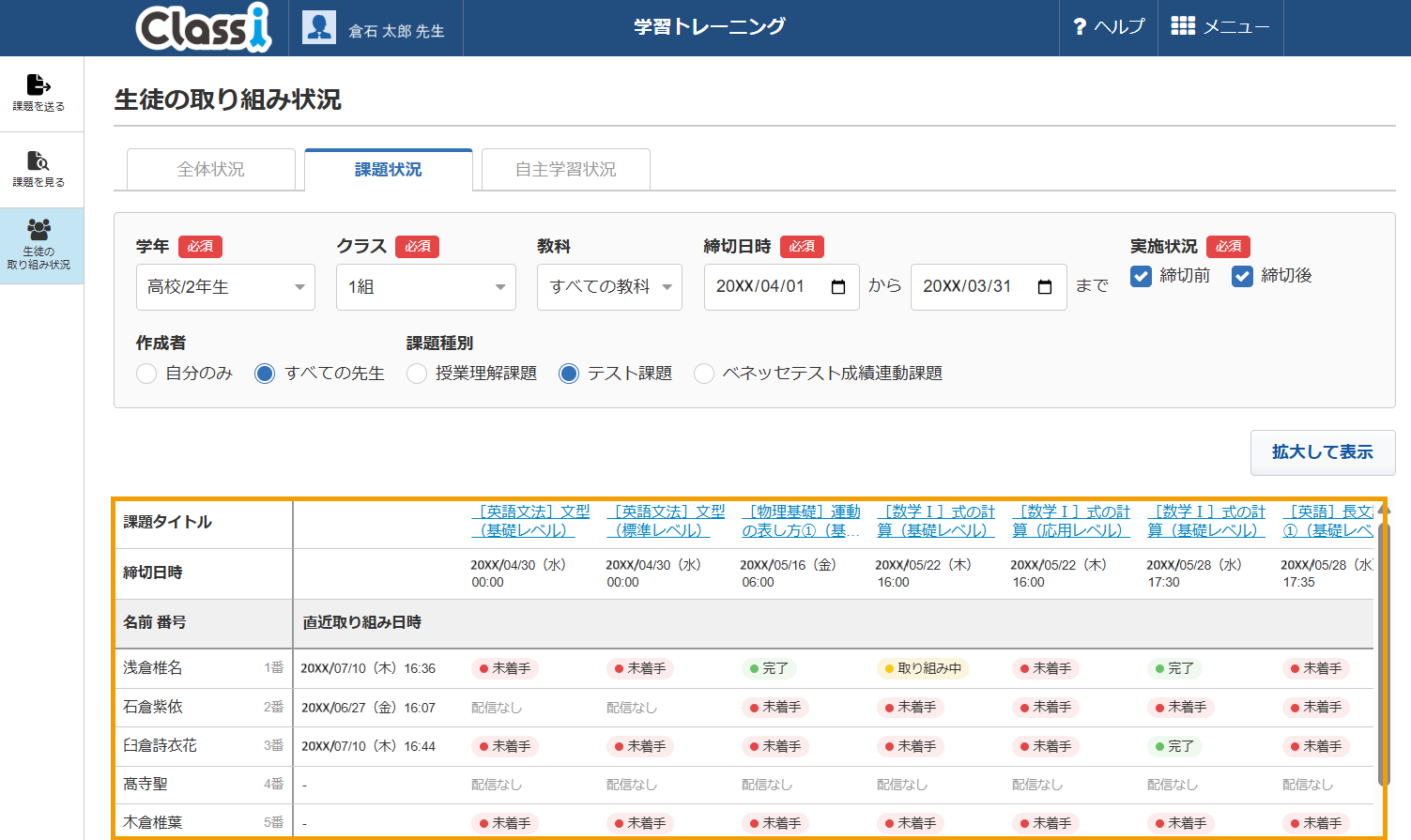Open ［数学Ⅰ］式の計算 link due 05/28
1411x840 pixels.
(x=1206, y=521)
